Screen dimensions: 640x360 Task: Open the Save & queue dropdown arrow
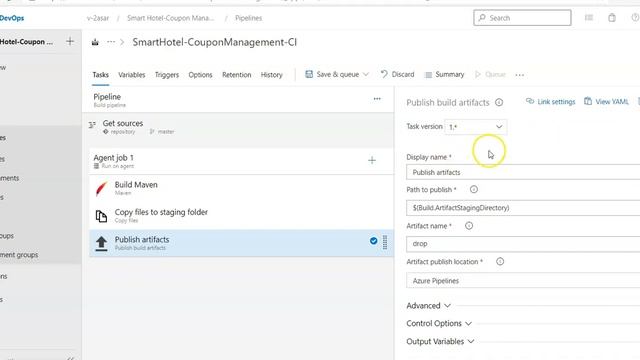tap(366, 74)
